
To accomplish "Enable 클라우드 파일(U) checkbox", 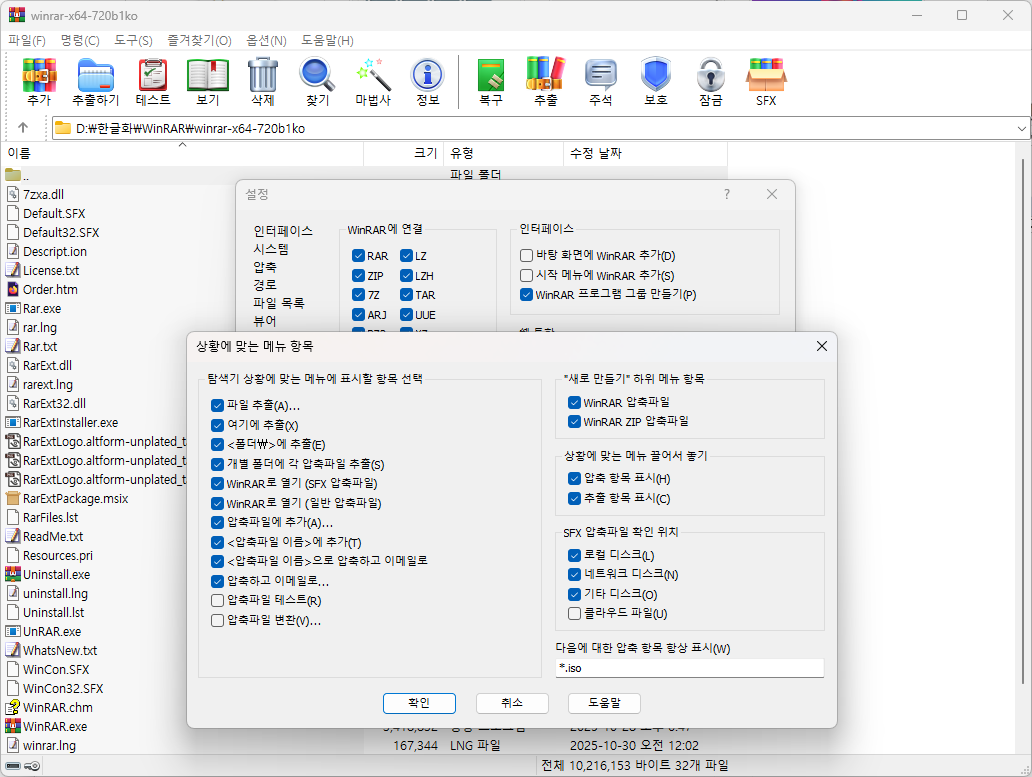I will point(574,613).
